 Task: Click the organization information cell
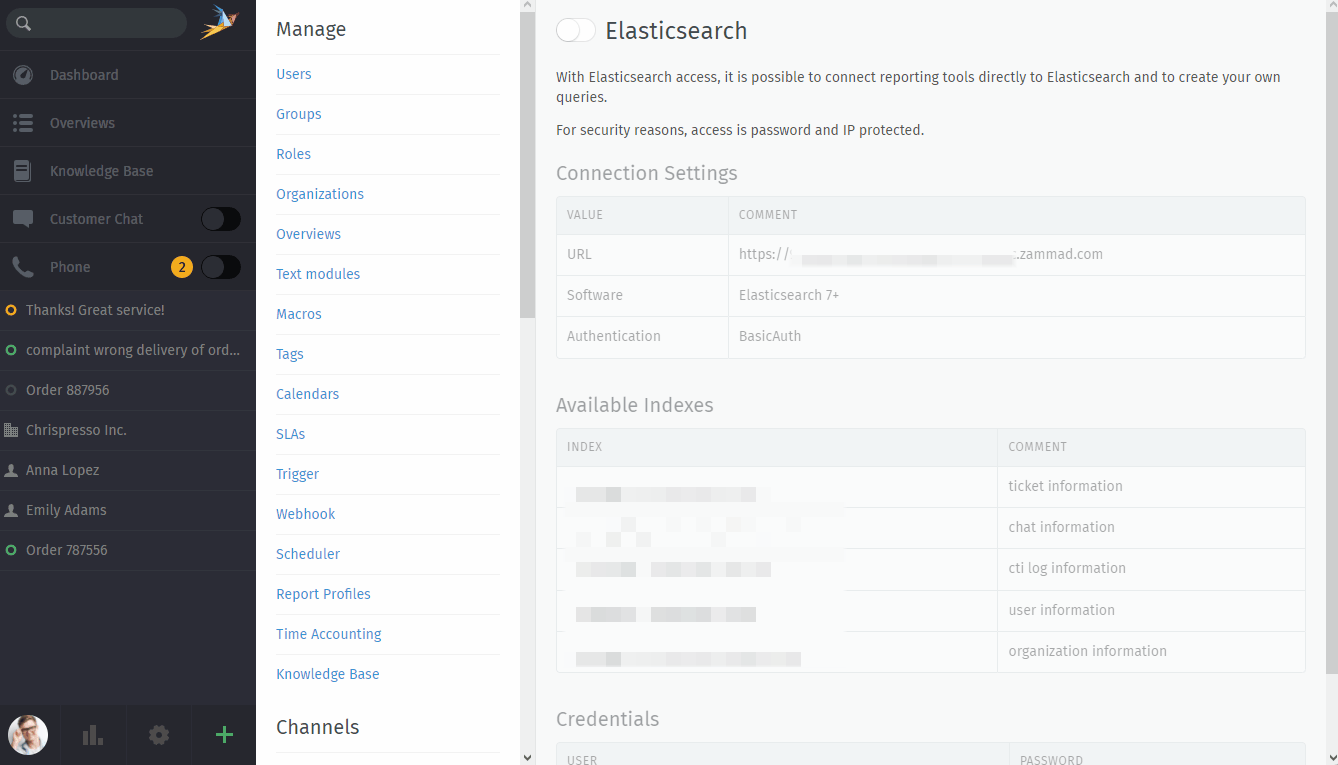[1151, 651]
